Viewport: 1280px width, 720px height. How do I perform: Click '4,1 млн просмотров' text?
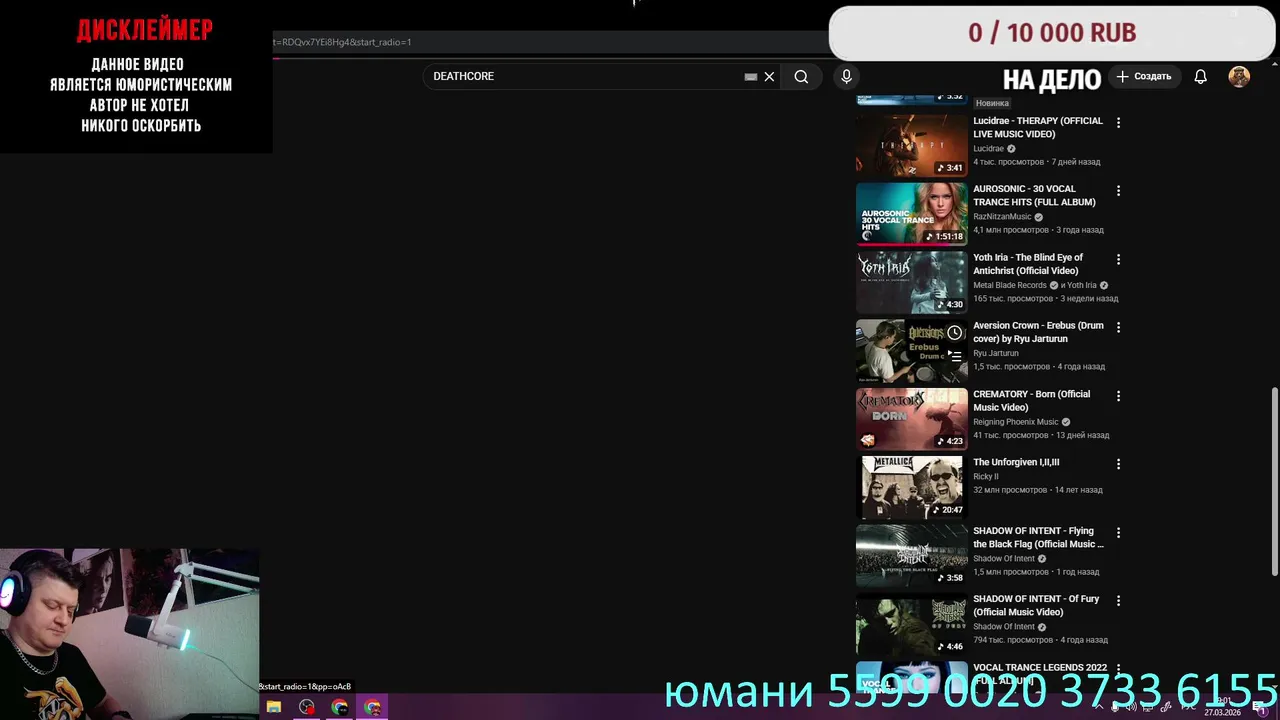coord(1011,230)
